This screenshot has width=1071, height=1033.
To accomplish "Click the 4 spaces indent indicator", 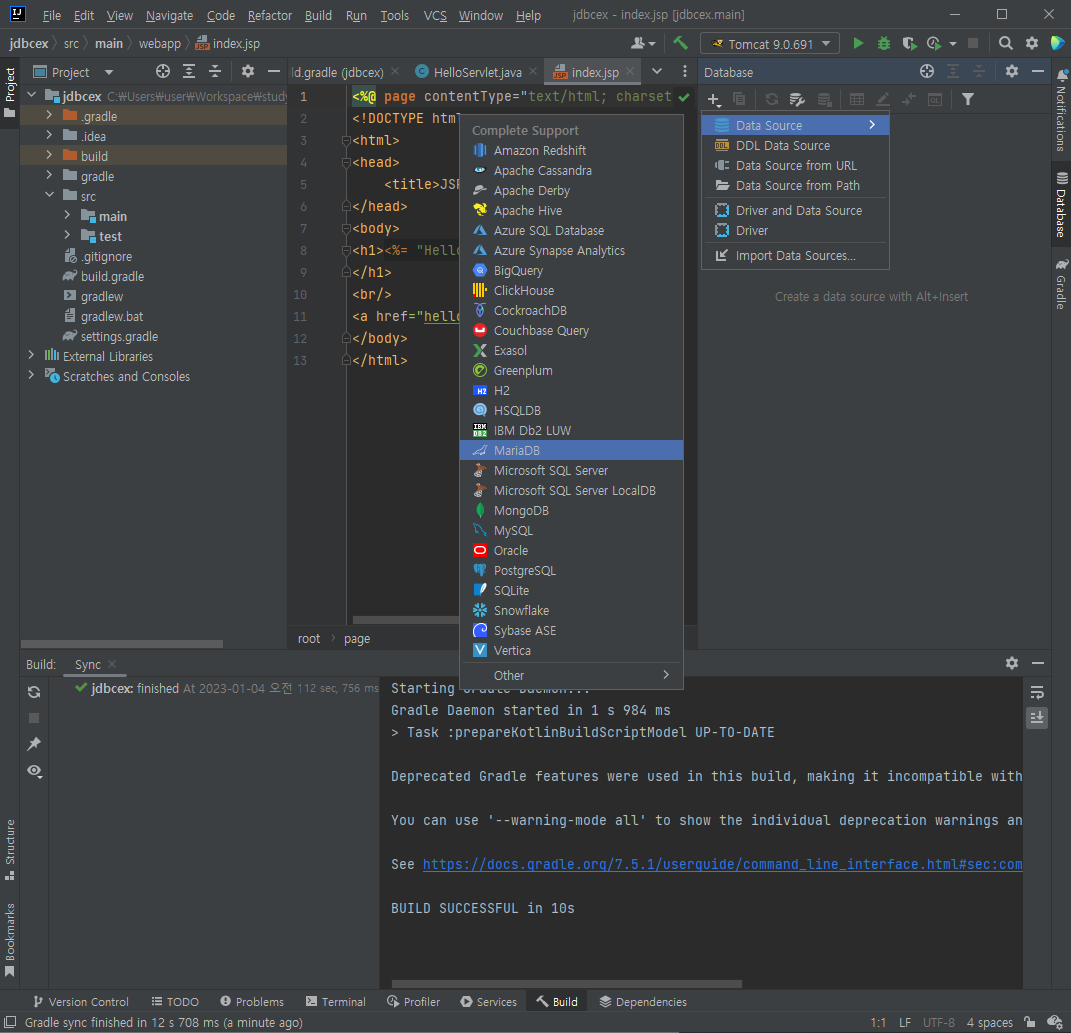I will 989,1022.
